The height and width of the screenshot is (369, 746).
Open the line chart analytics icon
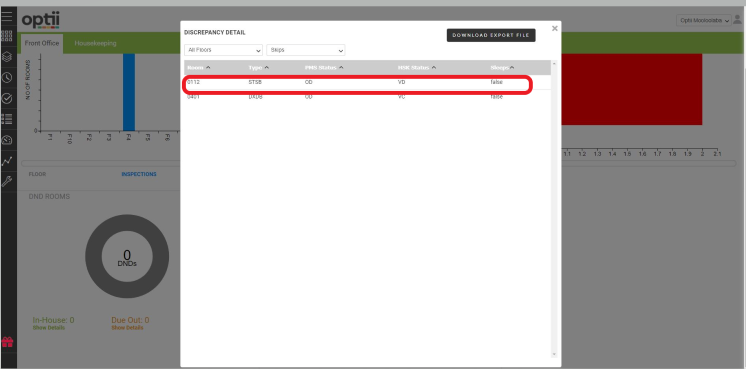point(7,161)
